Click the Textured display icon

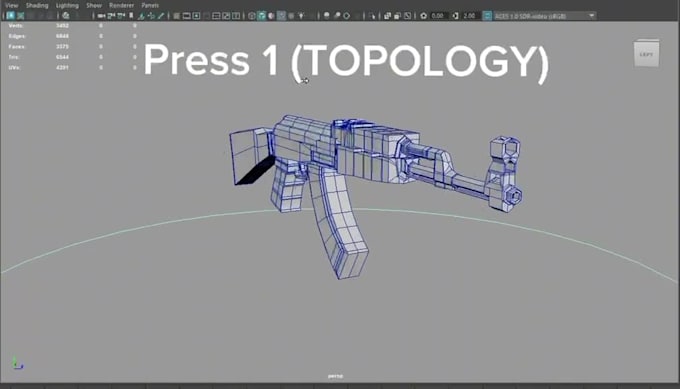[291, 16]
